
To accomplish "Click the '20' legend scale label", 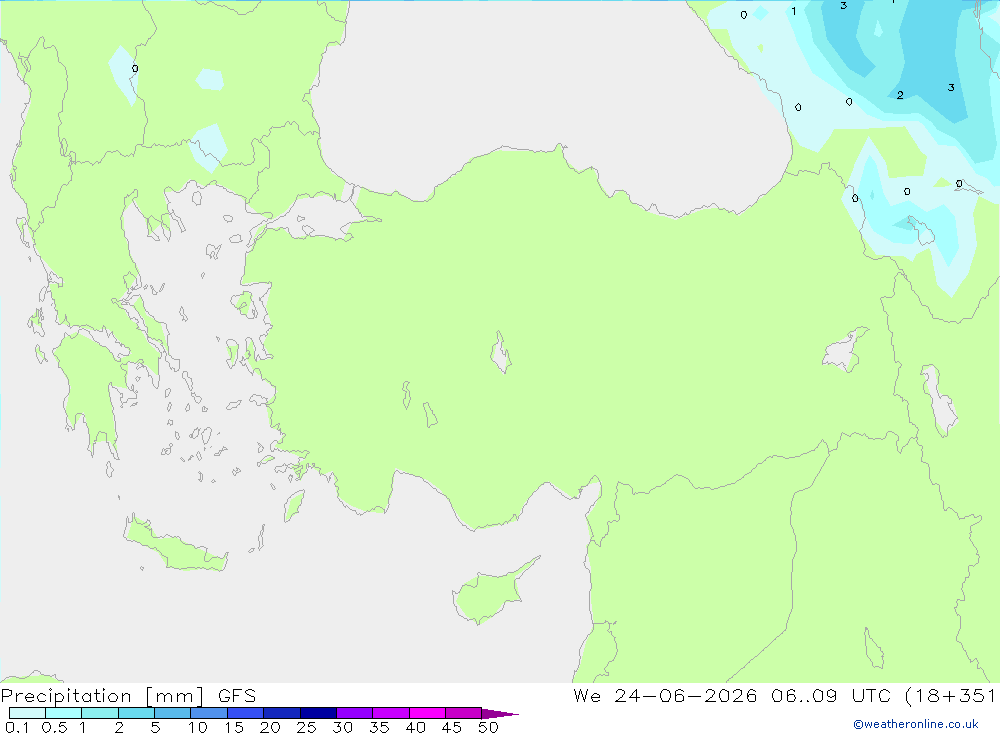I will 270,727.
